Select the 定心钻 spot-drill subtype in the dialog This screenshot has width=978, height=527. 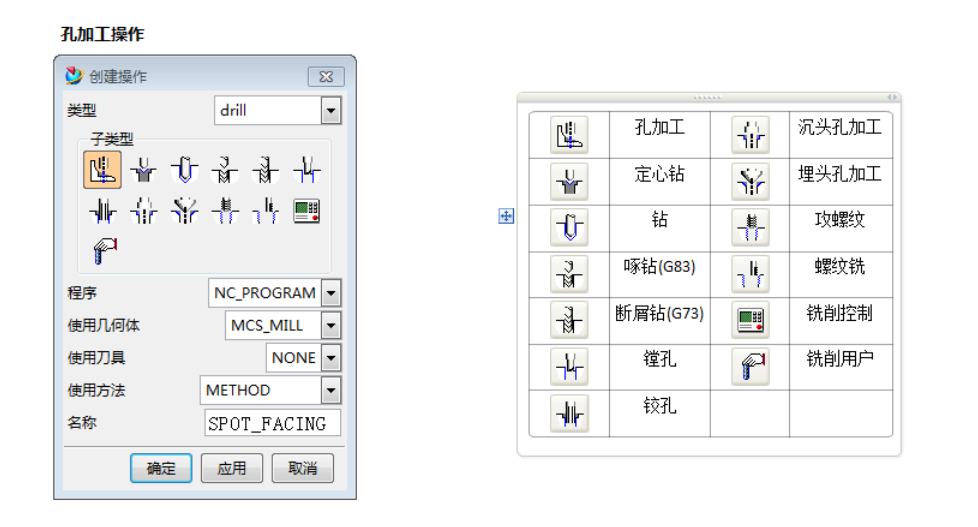click(x=143, y=169)
